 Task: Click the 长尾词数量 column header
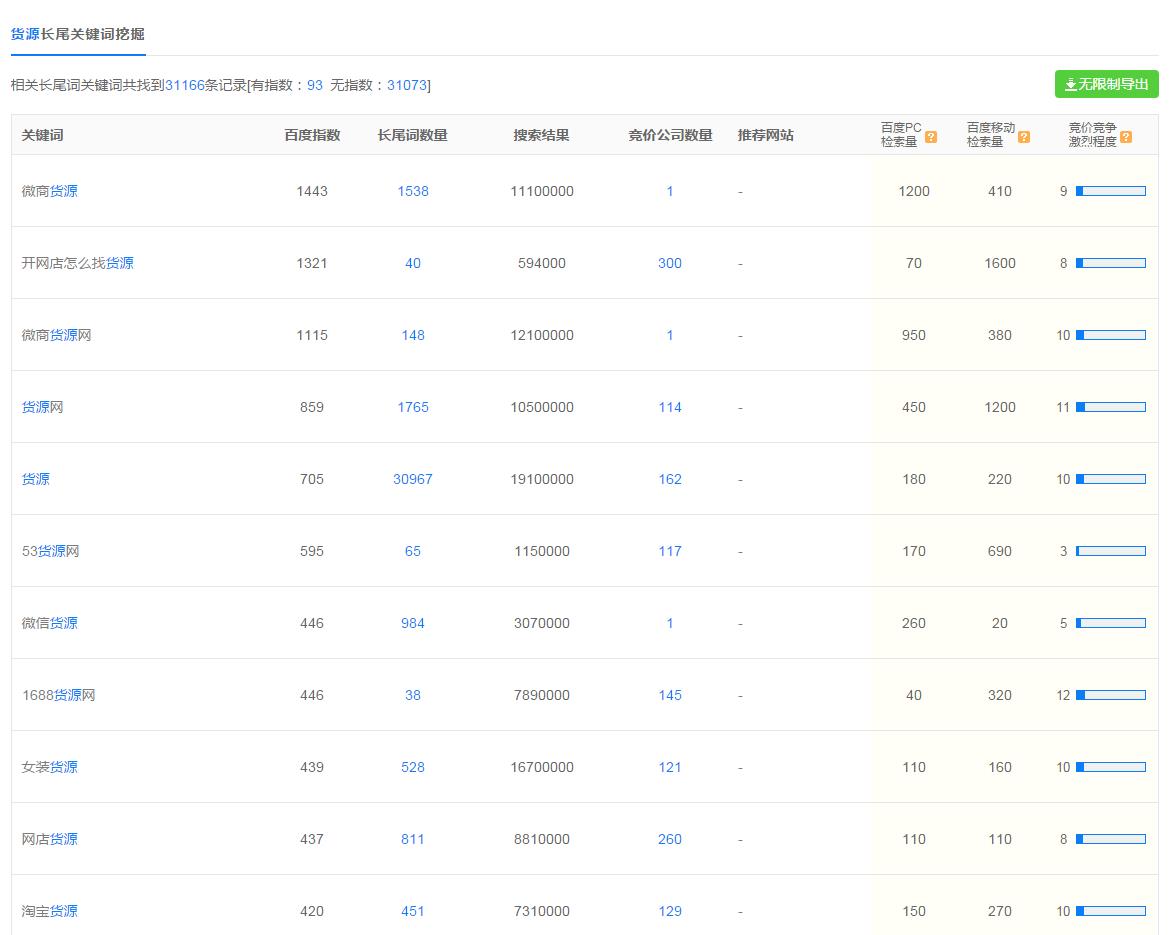pos(412,135)
